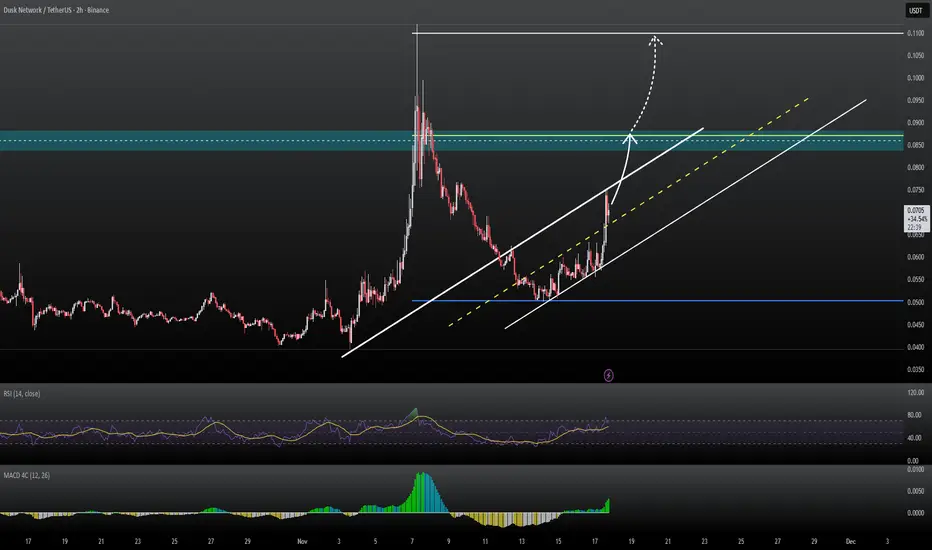The height and width of the screenshot is (550, 932).
Task: Select the white horizontal resistance line at 0.1100
Action: 657,33
